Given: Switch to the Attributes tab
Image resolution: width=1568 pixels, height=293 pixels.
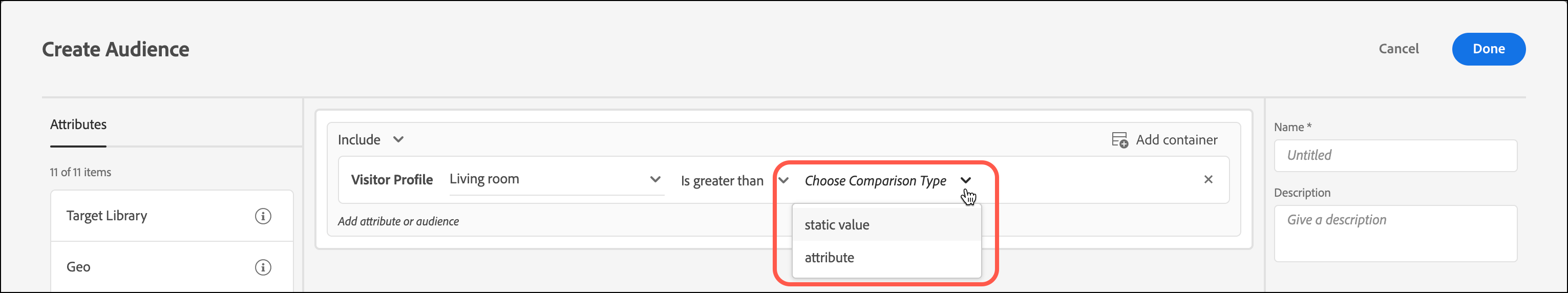Looking at the screenshot, I should pos(78,125).
